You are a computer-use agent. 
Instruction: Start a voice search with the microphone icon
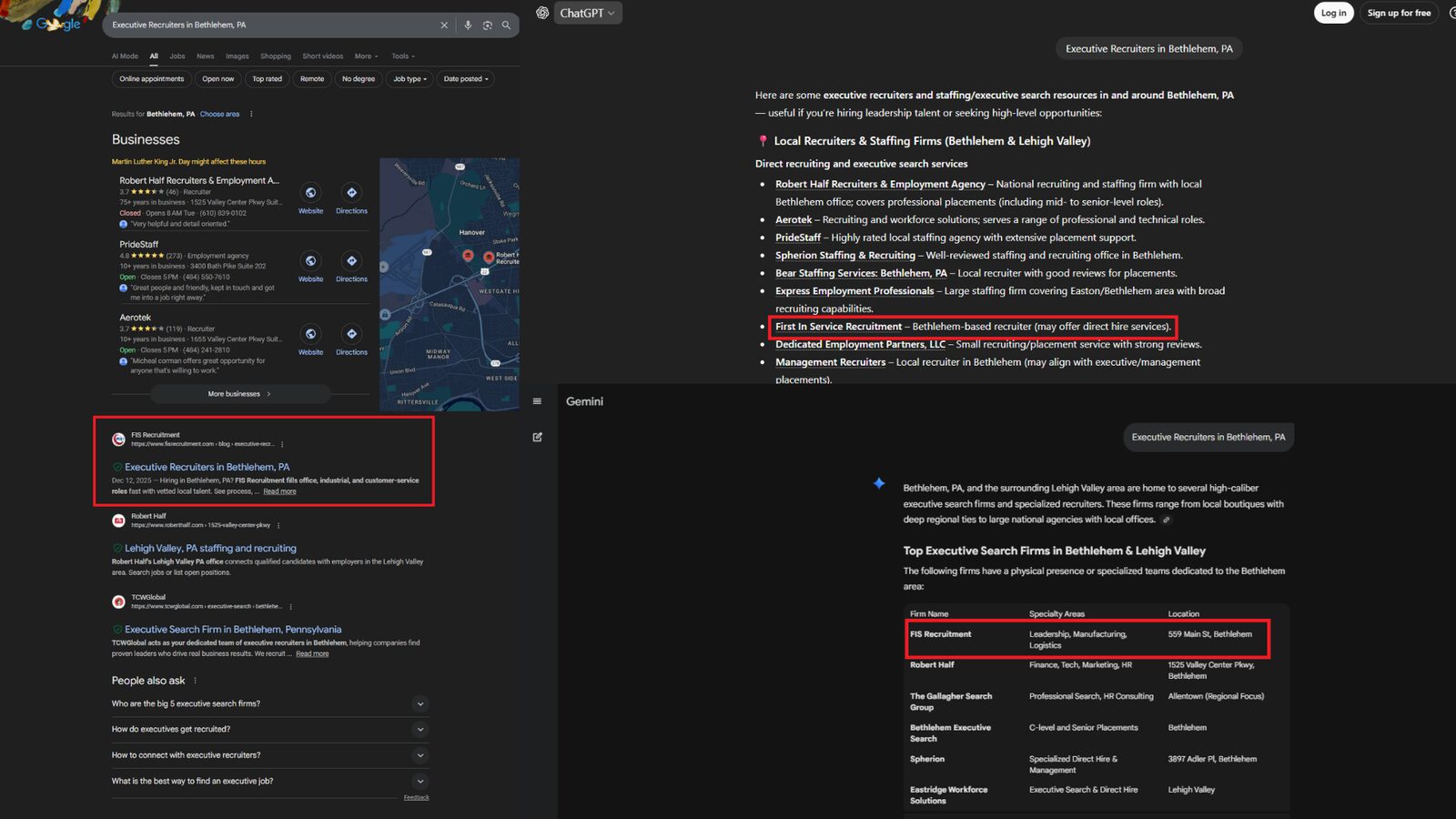pos(468,25)
